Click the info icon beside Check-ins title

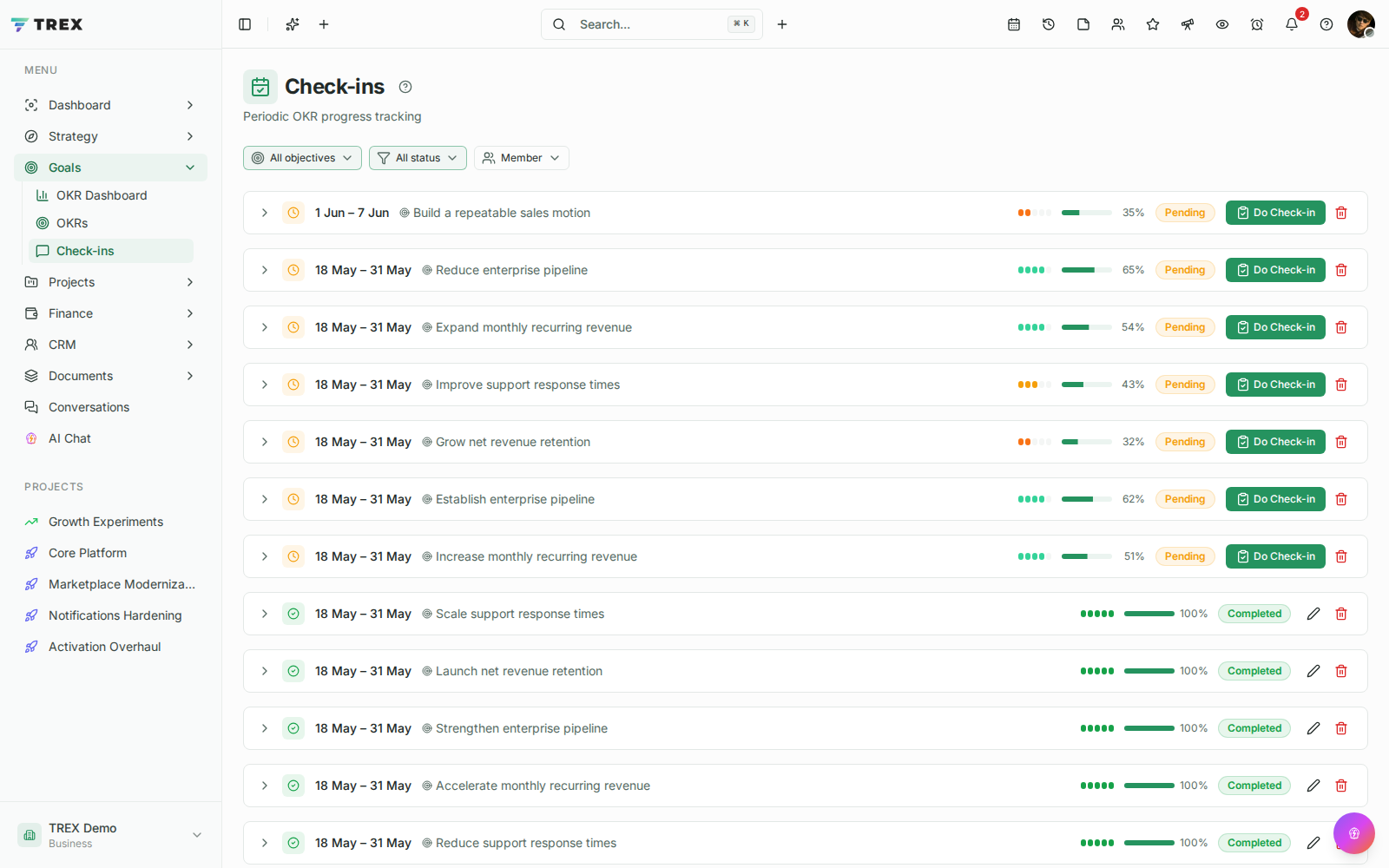tap(405, 87)
